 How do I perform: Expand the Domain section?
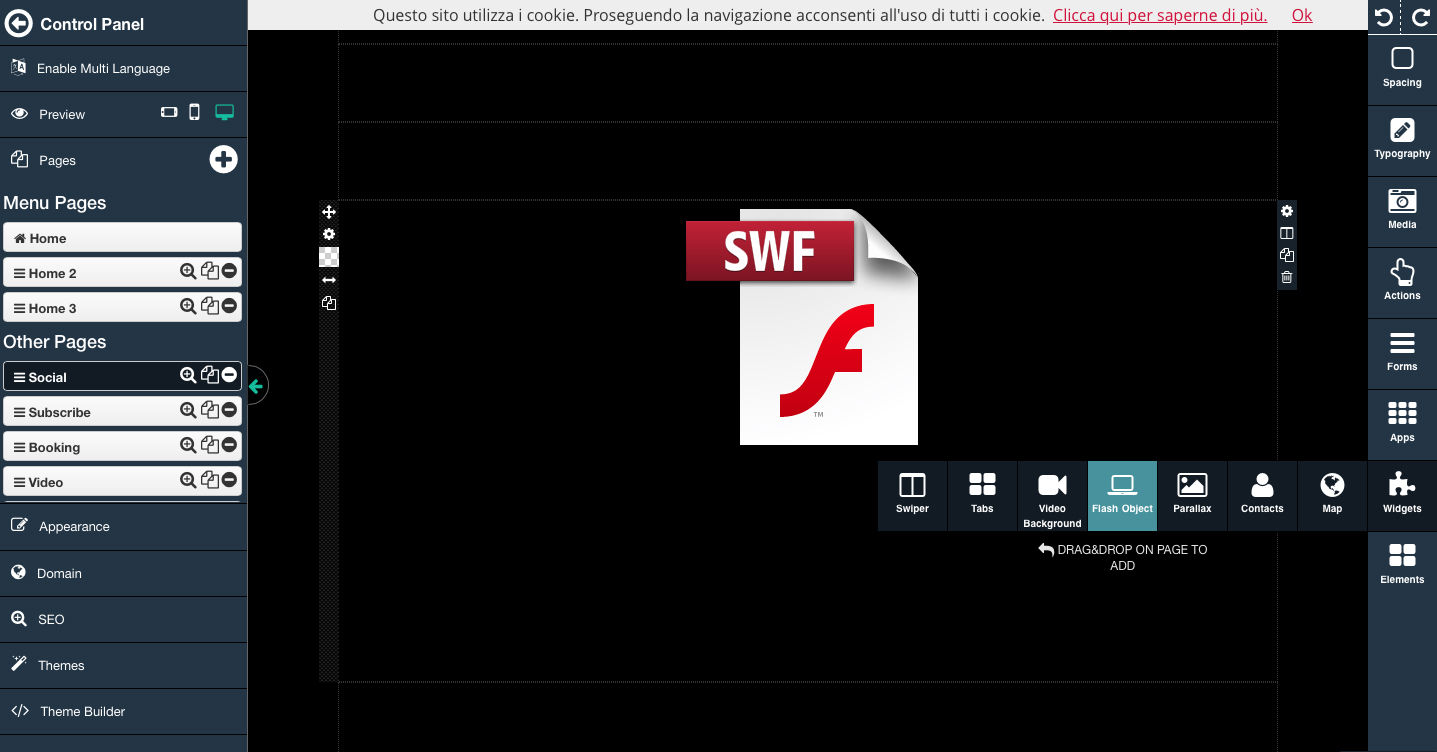click(123, 573)
